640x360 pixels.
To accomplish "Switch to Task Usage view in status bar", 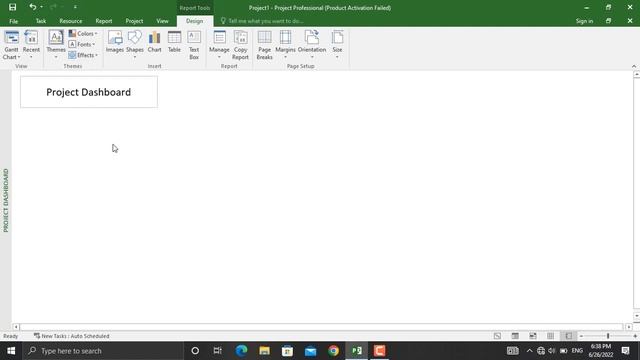I will click(515, 336).
